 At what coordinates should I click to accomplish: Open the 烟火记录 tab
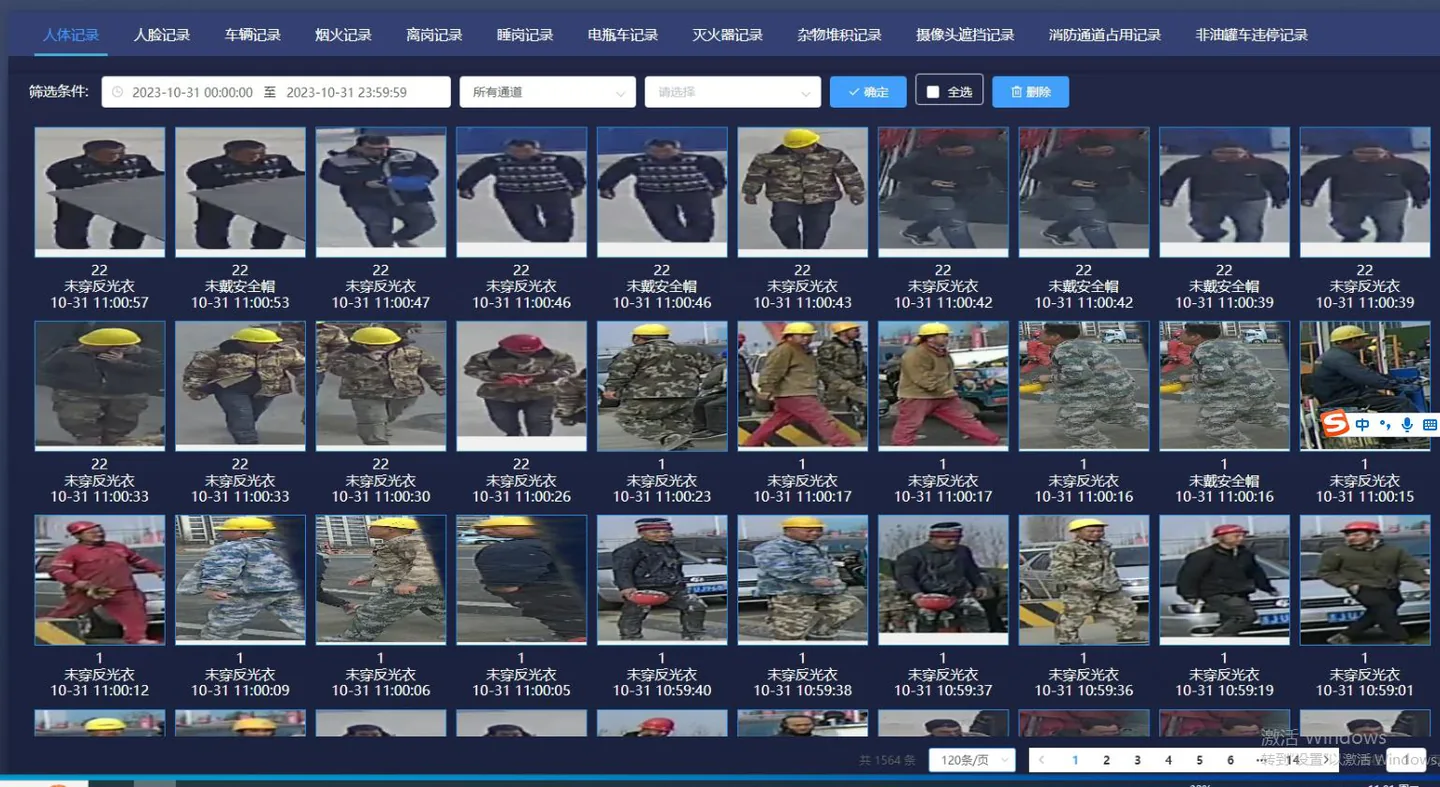point(343,35)
